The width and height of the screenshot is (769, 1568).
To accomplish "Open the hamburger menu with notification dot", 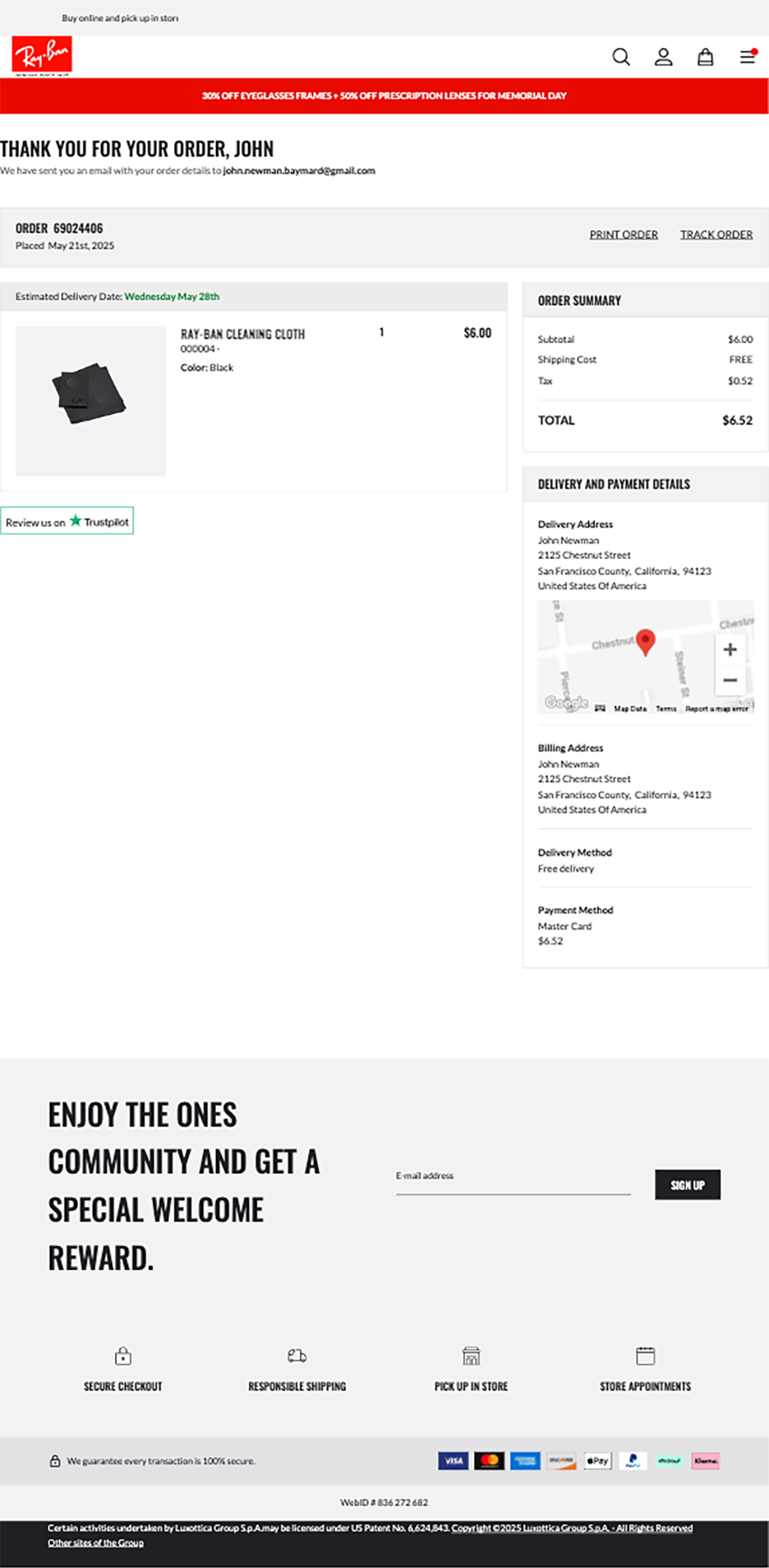I will point(747,57).
